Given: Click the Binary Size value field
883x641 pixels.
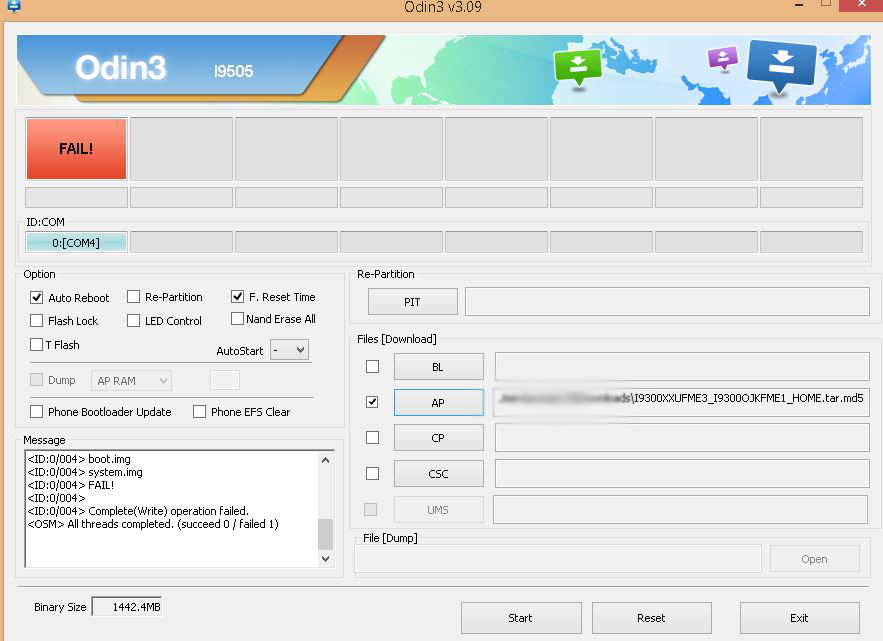Looking at the screenshot, I should coord(127,607).
